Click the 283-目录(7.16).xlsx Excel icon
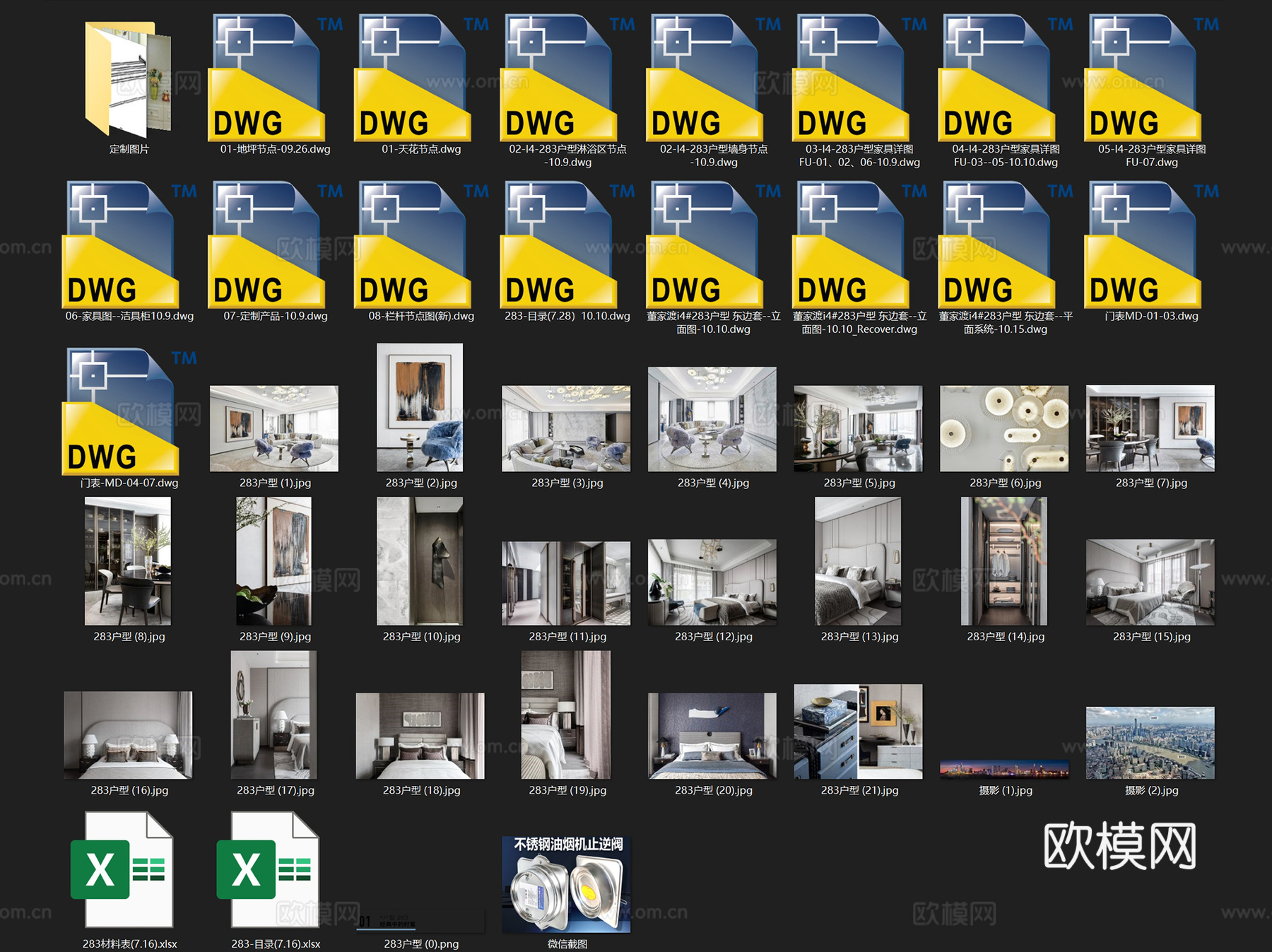Screen dimensions: 1272x952 click(x=268, y=869)
